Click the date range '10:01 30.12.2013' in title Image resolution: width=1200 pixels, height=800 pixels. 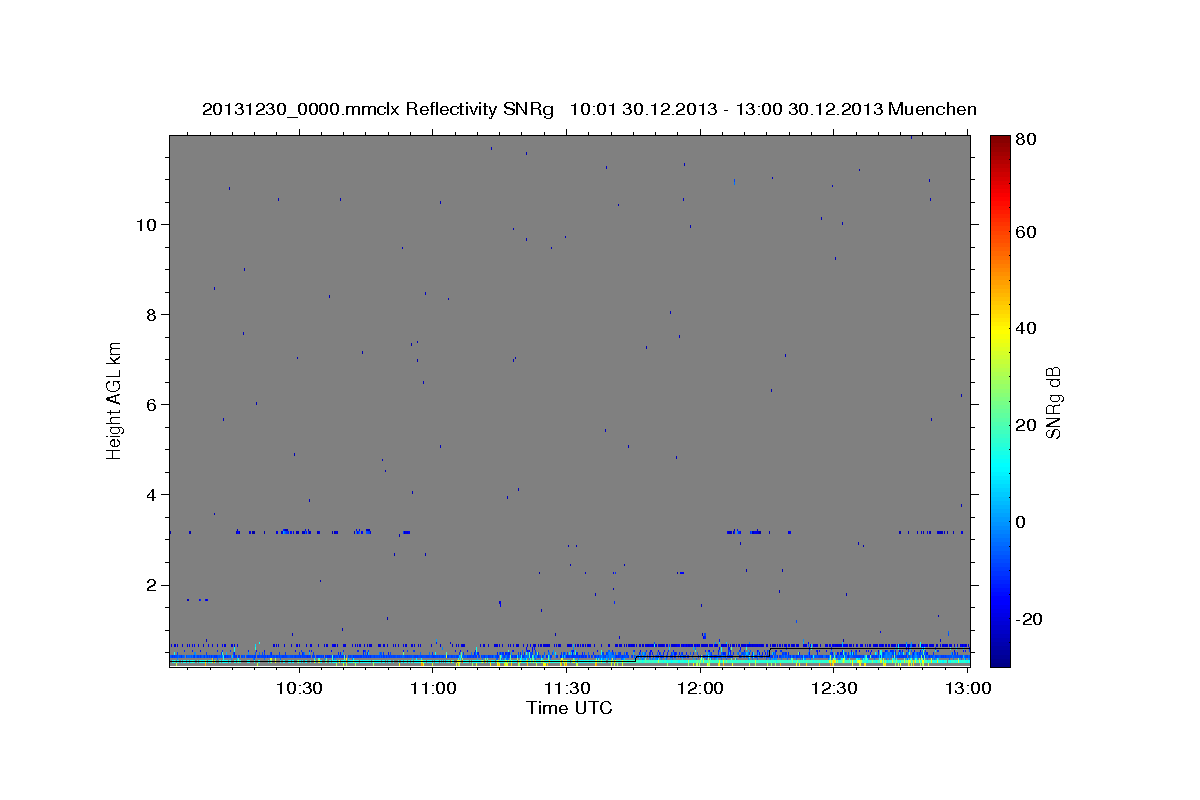coord(640,109)
